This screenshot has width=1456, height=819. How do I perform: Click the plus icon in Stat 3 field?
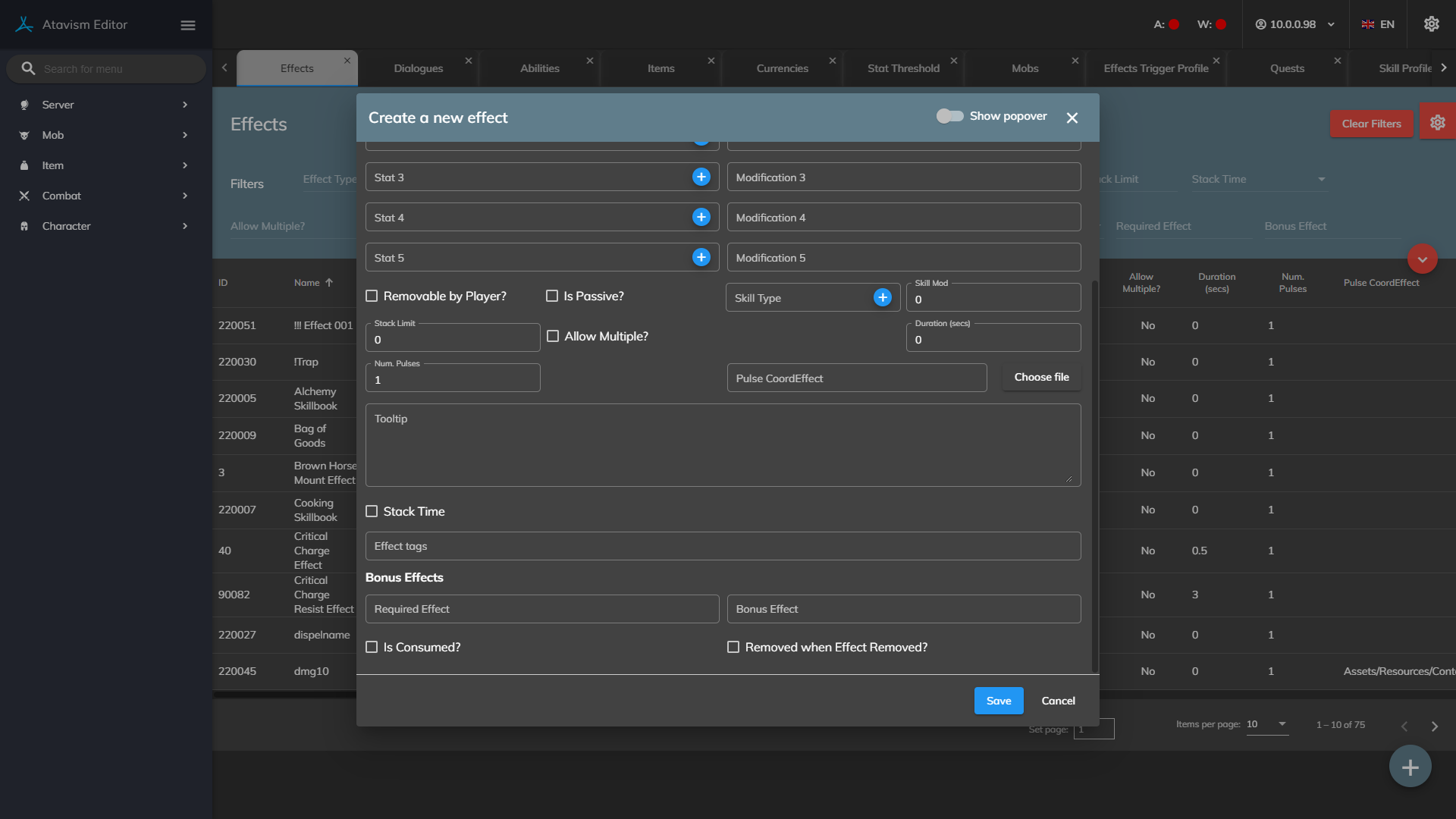(701, 177)
